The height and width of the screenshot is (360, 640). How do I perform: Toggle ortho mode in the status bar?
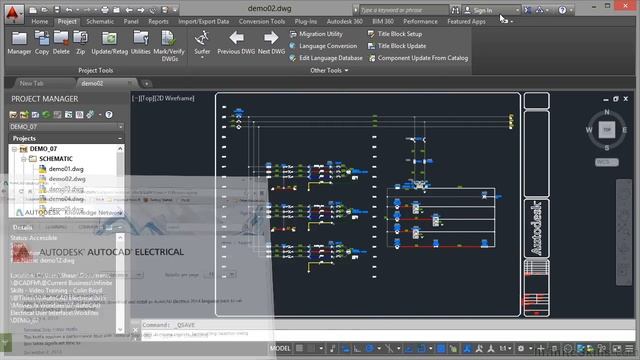(357, 349)
